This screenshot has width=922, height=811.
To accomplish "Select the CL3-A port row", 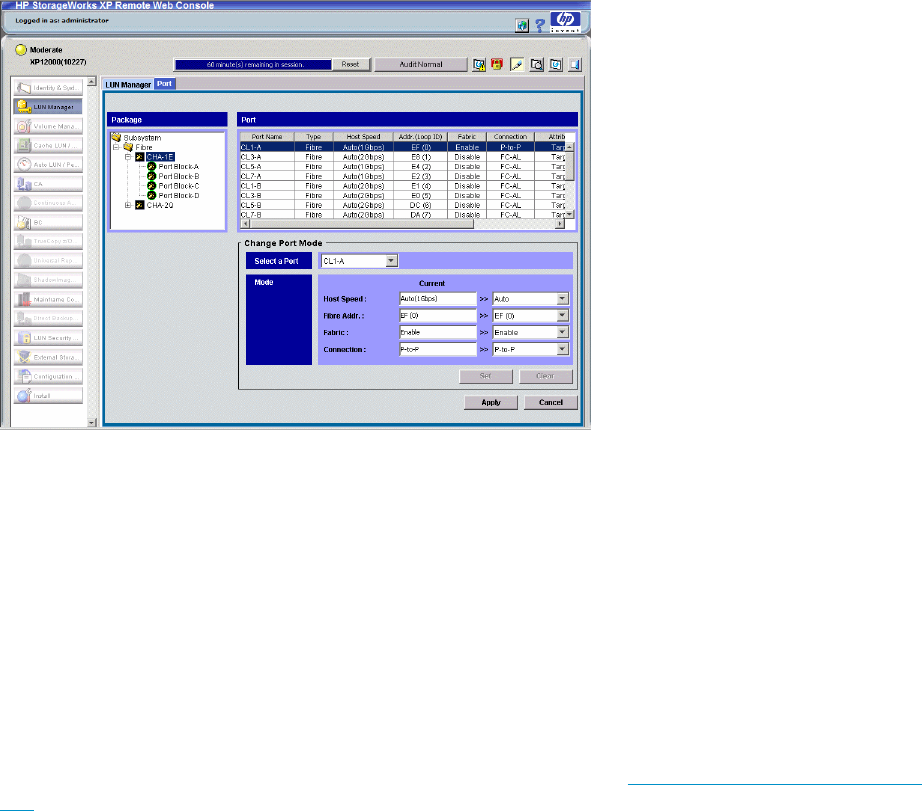I will pyautogui.click(x=402, y=157).
